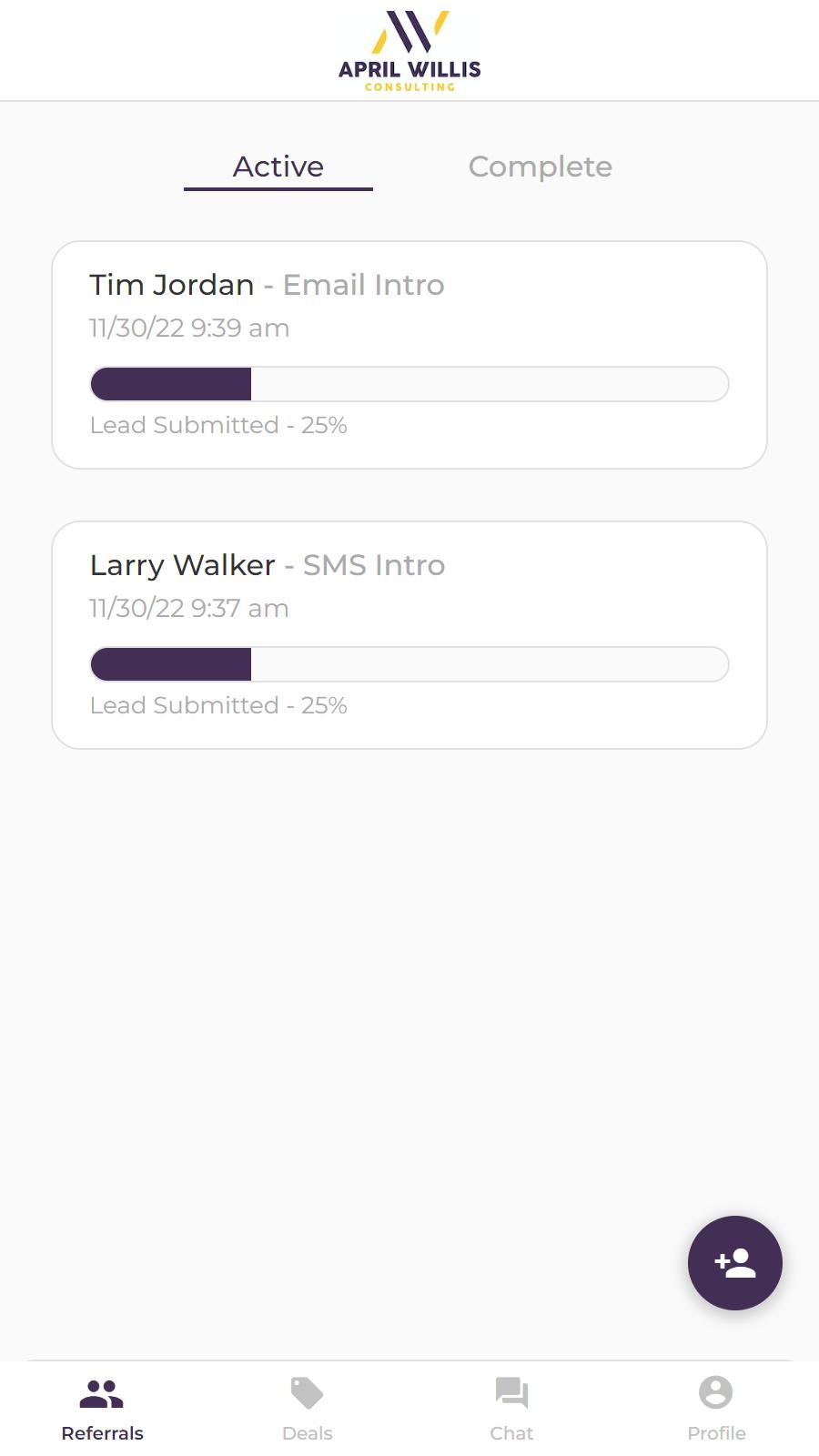The width and height of the screenshot is (819, 1456).
Task: Open the Chat bubbles icon
Action: tap(511, 1393)
